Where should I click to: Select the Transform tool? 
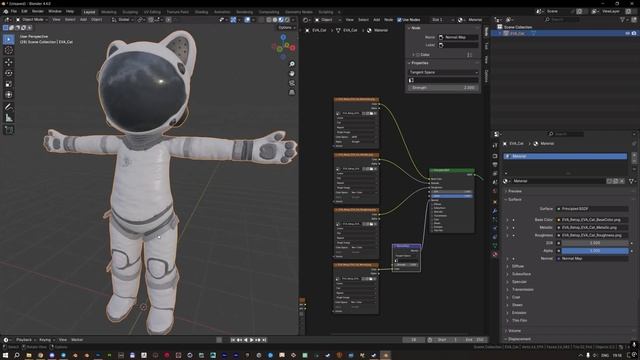tap(9, 95)
